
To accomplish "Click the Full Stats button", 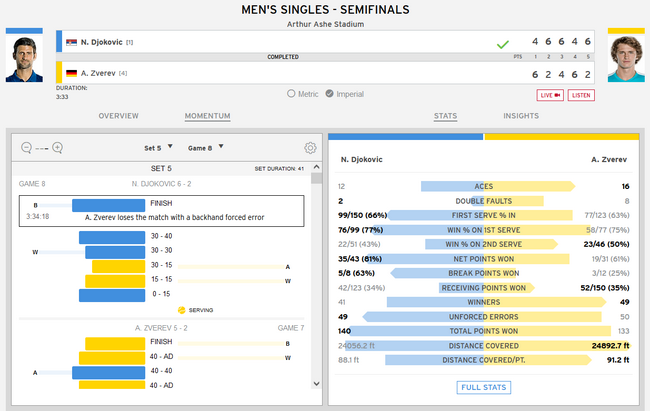I will 484,387.
